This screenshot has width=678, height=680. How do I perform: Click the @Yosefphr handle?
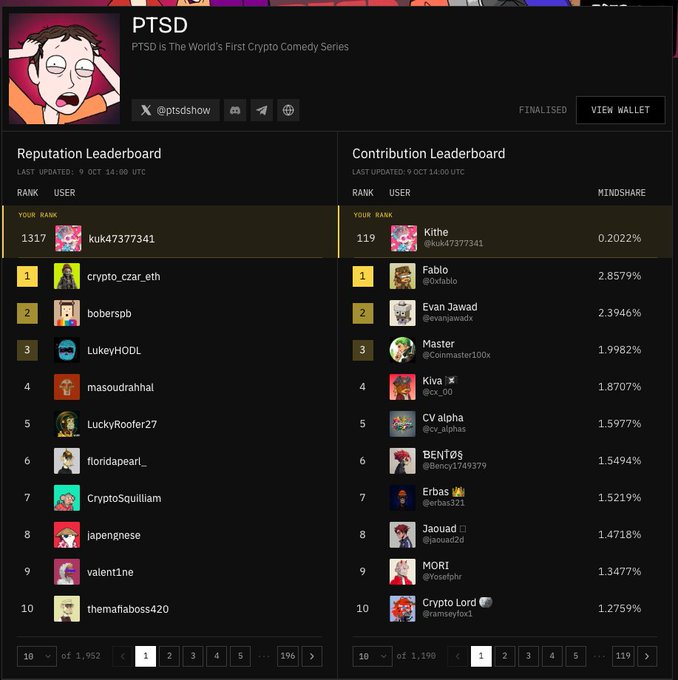442,577
